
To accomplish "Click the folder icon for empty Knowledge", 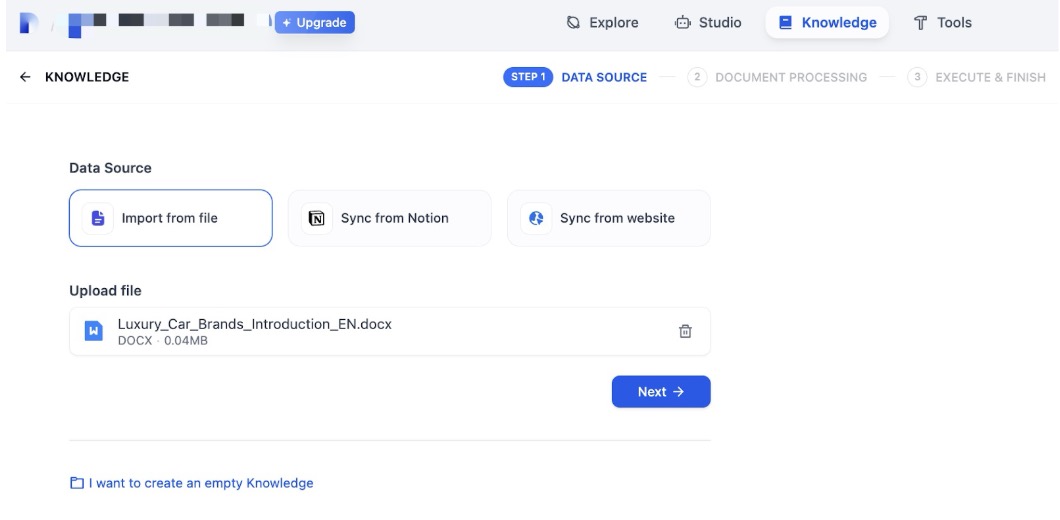I will (77, 483).
